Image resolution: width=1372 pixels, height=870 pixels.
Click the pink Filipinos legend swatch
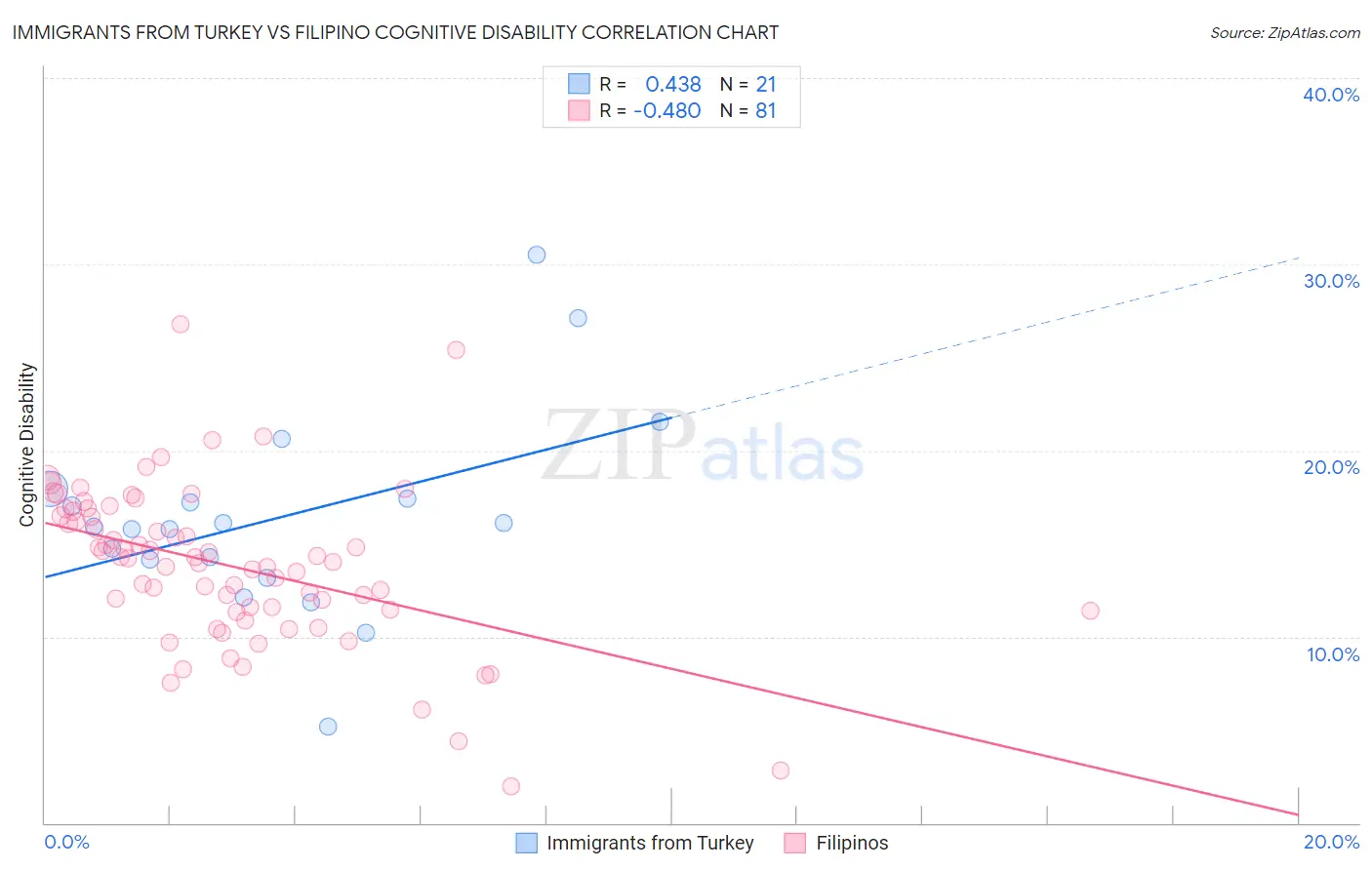click(795, 843)
